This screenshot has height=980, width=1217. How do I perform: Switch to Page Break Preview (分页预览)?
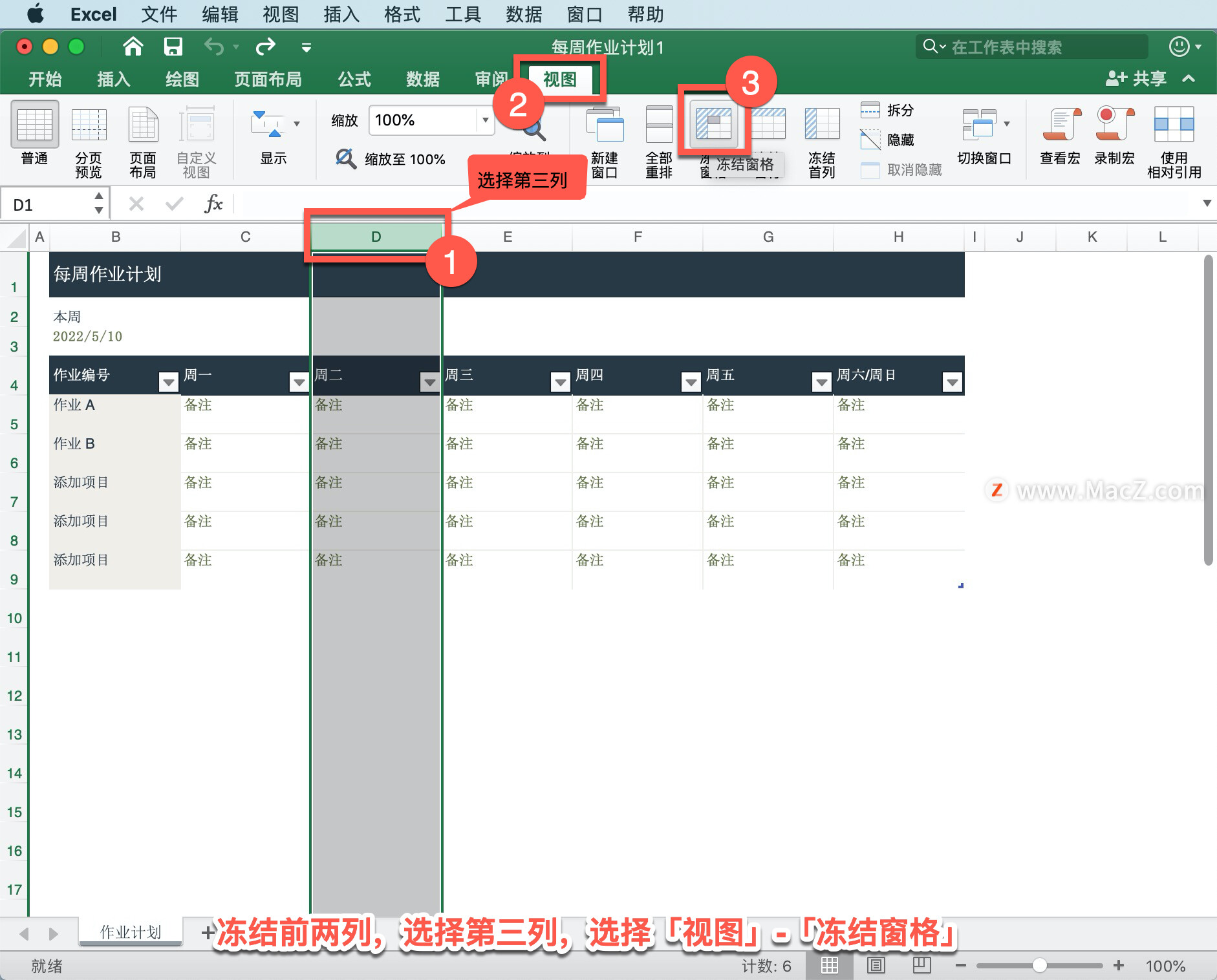pos(89,125)
